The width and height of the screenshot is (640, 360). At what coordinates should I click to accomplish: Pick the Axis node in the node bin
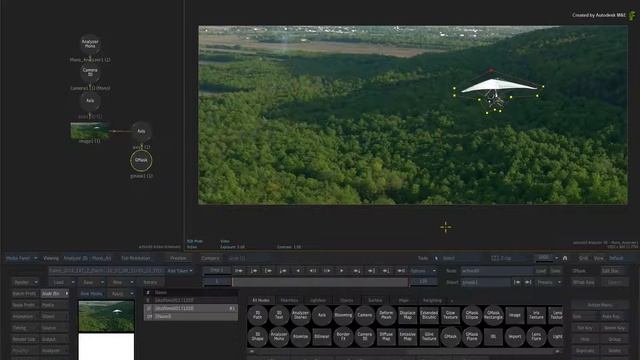coord(322,315)
